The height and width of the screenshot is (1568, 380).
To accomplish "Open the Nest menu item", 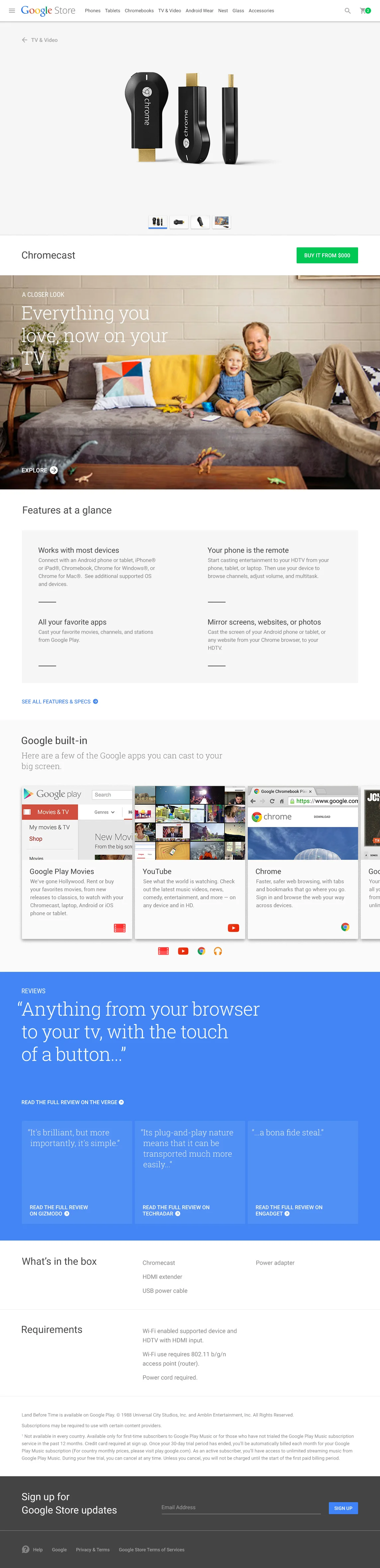I will pos(223,10).
